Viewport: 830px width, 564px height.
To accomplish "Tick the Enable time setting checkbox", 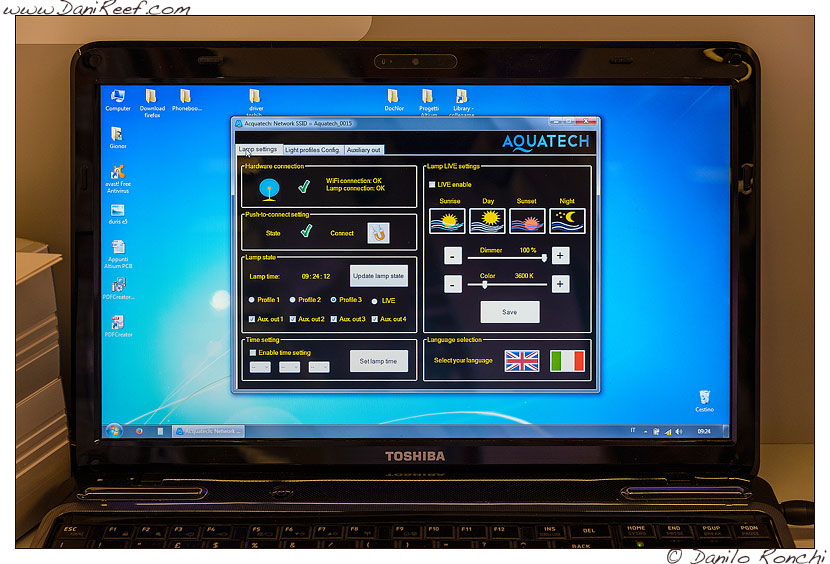I will [253, 353].
